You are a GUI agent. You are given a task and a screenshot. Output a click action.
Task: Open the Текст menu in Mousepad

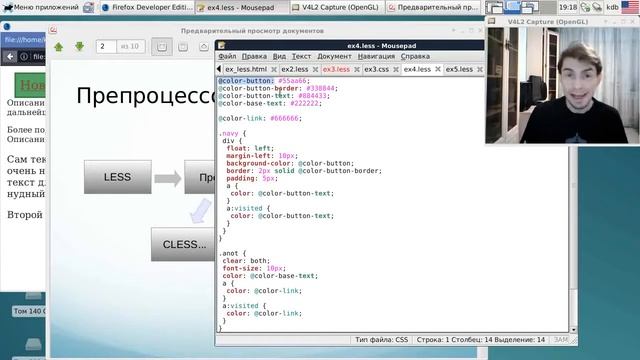pos(301,56)
